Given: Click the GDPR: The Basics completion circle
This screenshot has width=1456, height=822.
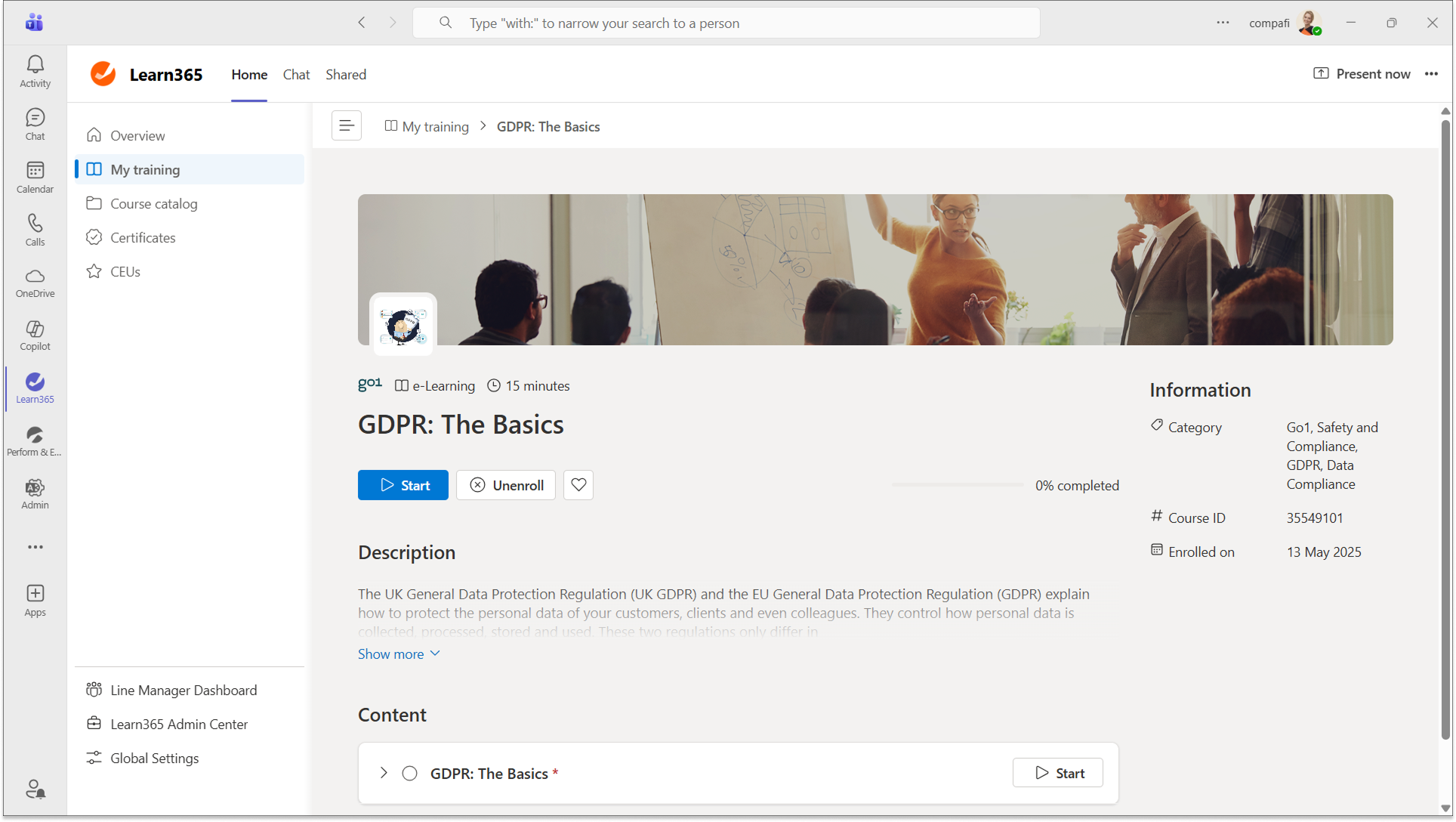Looking at the screenshot, I should 410,773.
